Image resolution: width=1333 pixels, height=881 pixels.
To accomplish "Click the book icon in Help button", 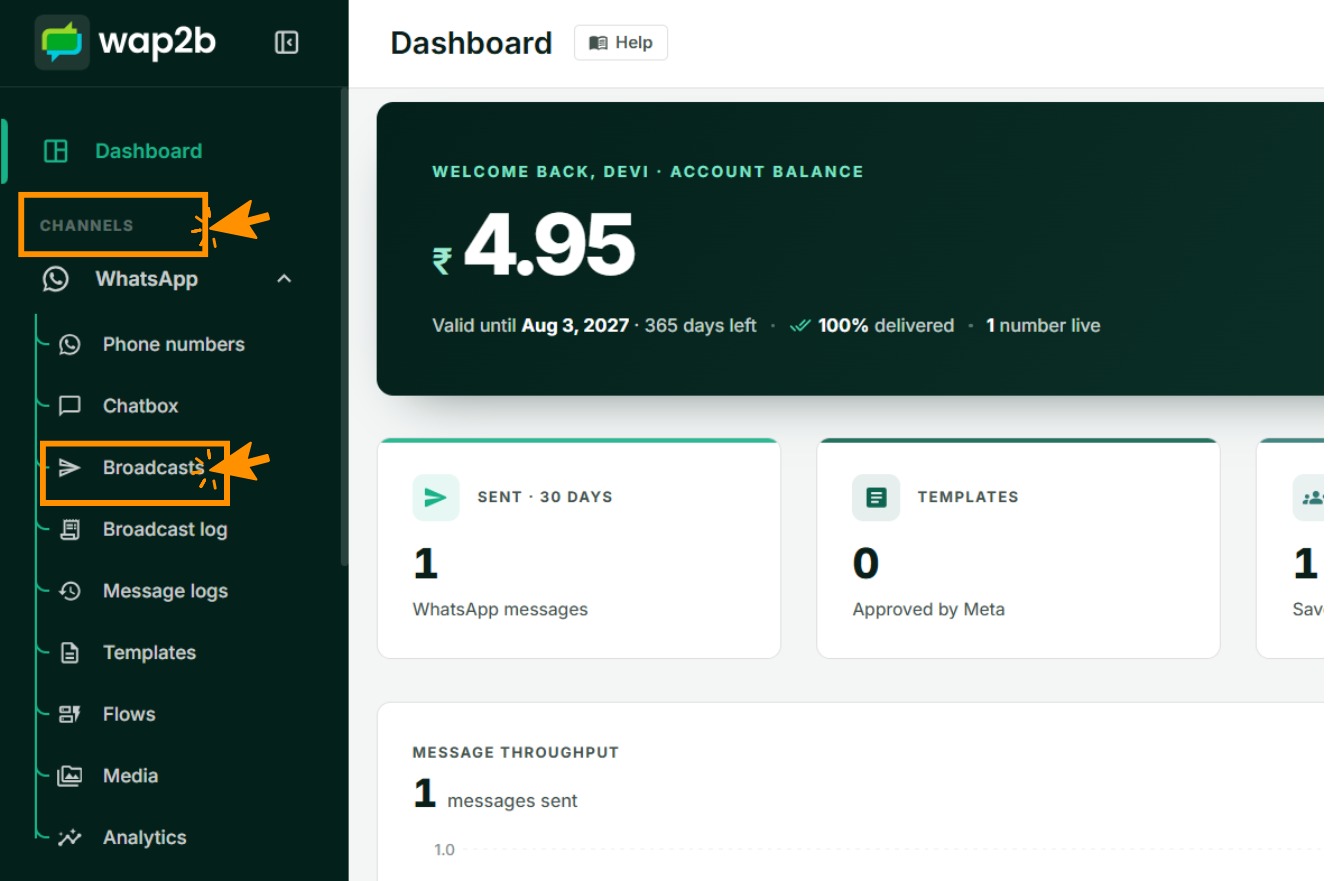I will [x=598, y=43].
